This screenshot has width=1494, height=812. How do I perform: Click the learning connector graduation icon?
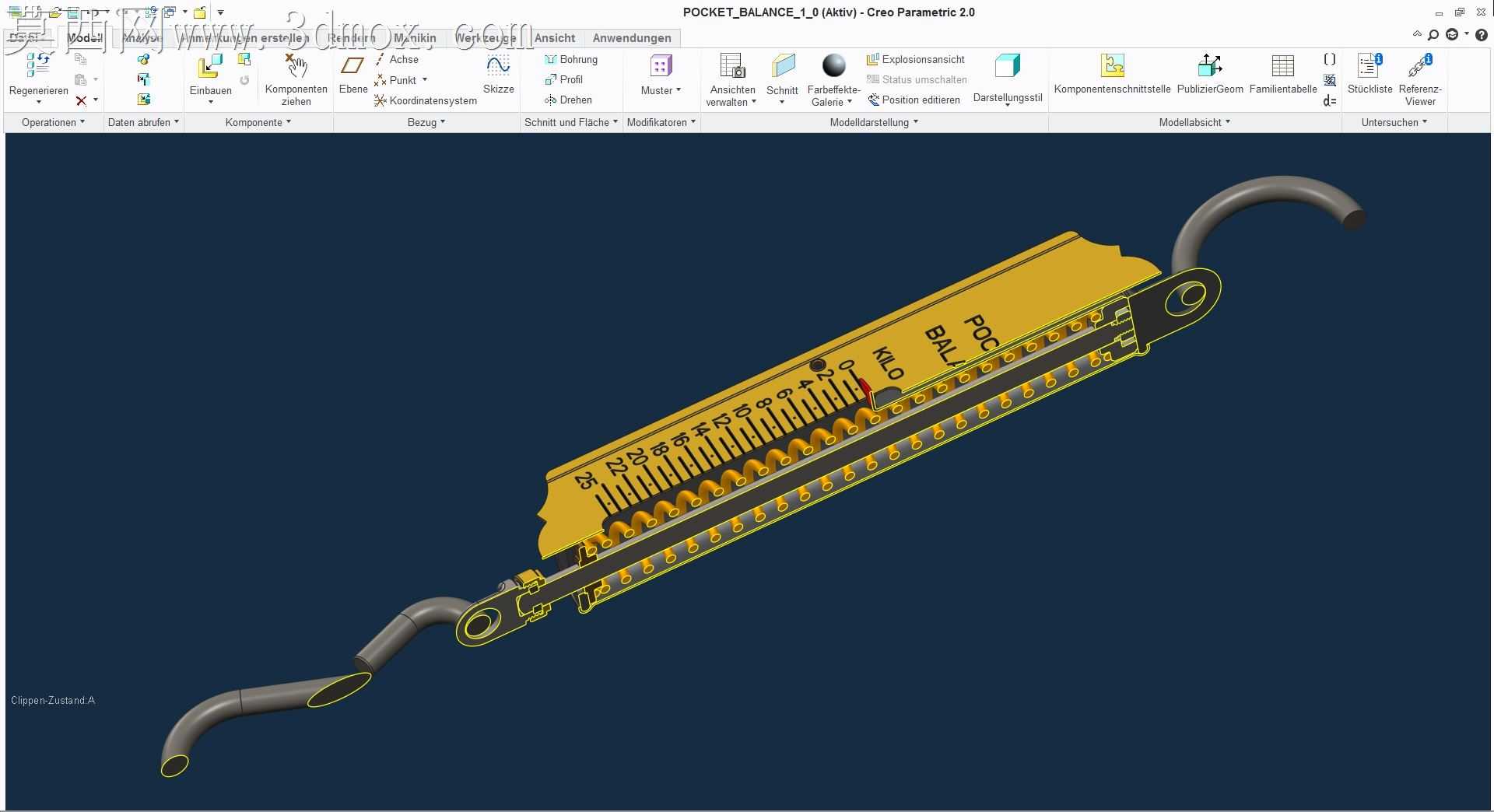pos(1452,35)
